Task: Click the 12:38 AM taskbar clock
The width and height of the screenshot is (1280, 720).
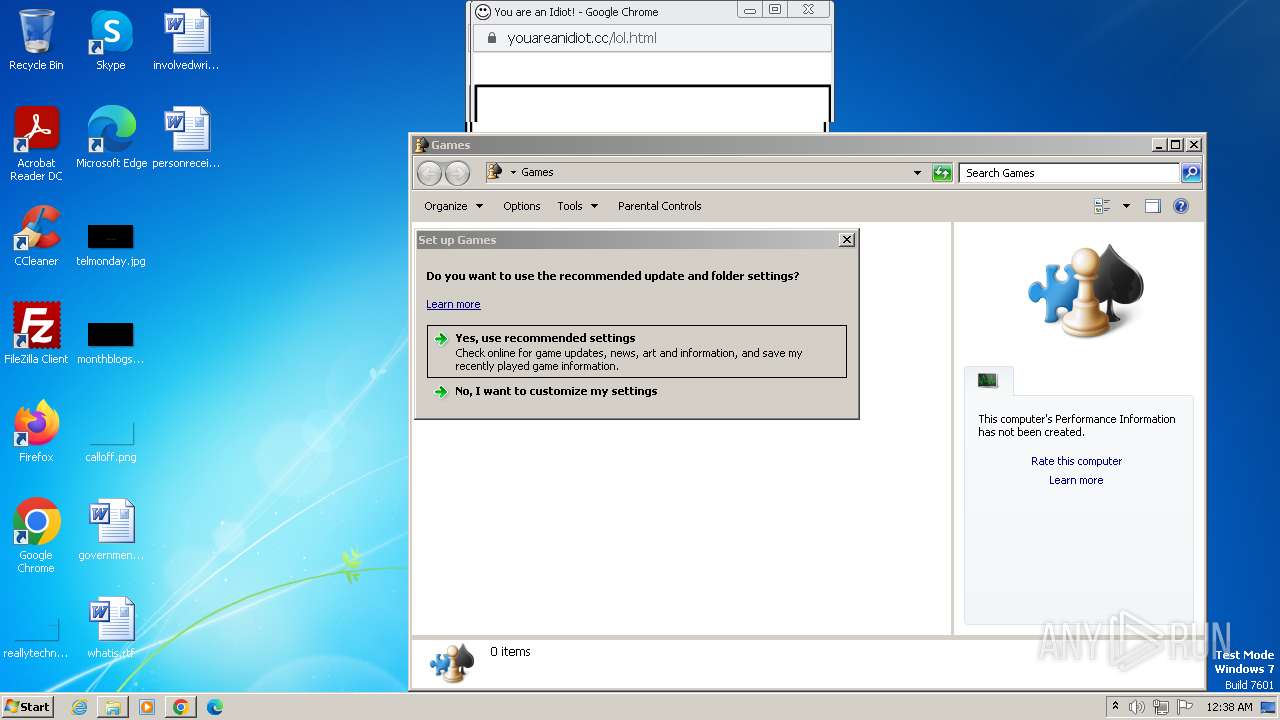Action: [1229, 707]
